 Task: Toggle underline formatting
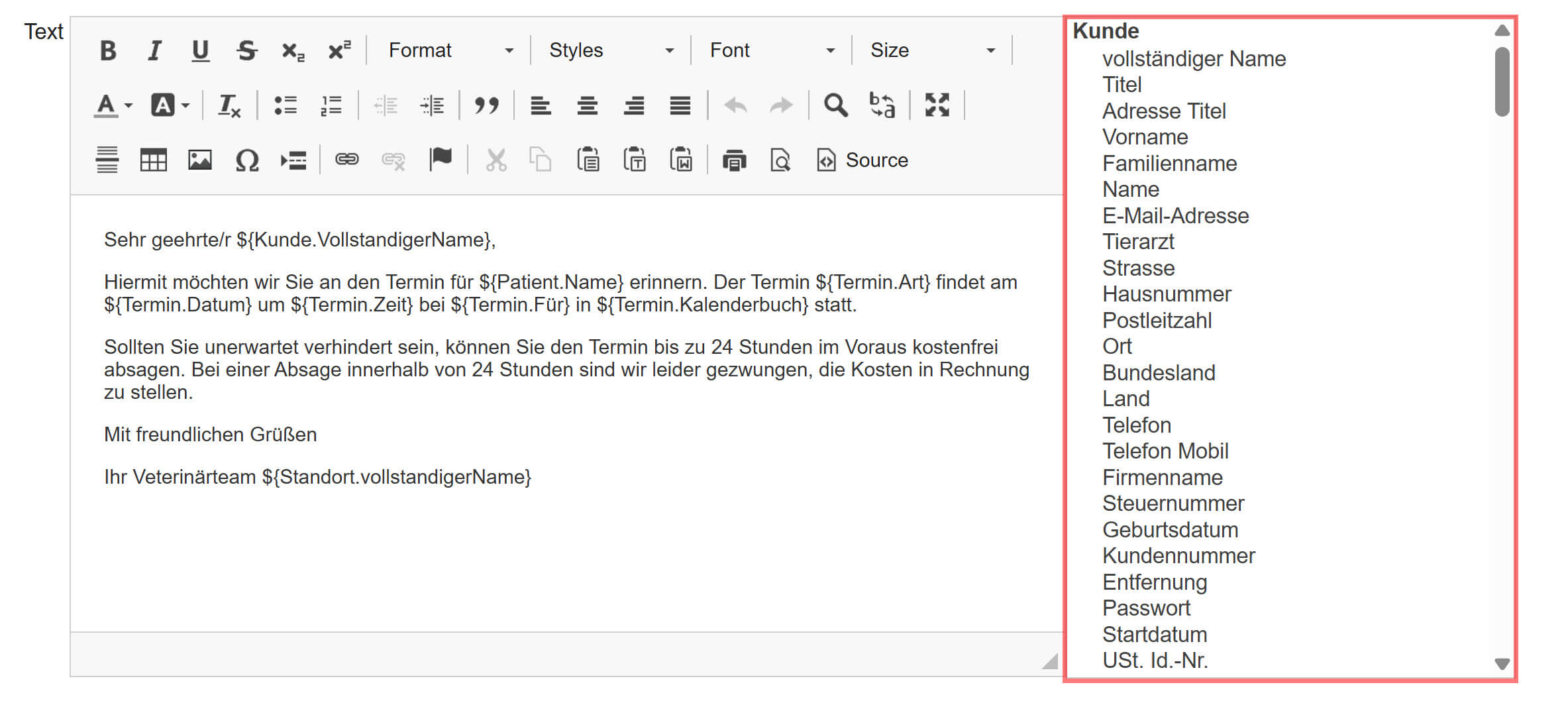coord(200,50)
